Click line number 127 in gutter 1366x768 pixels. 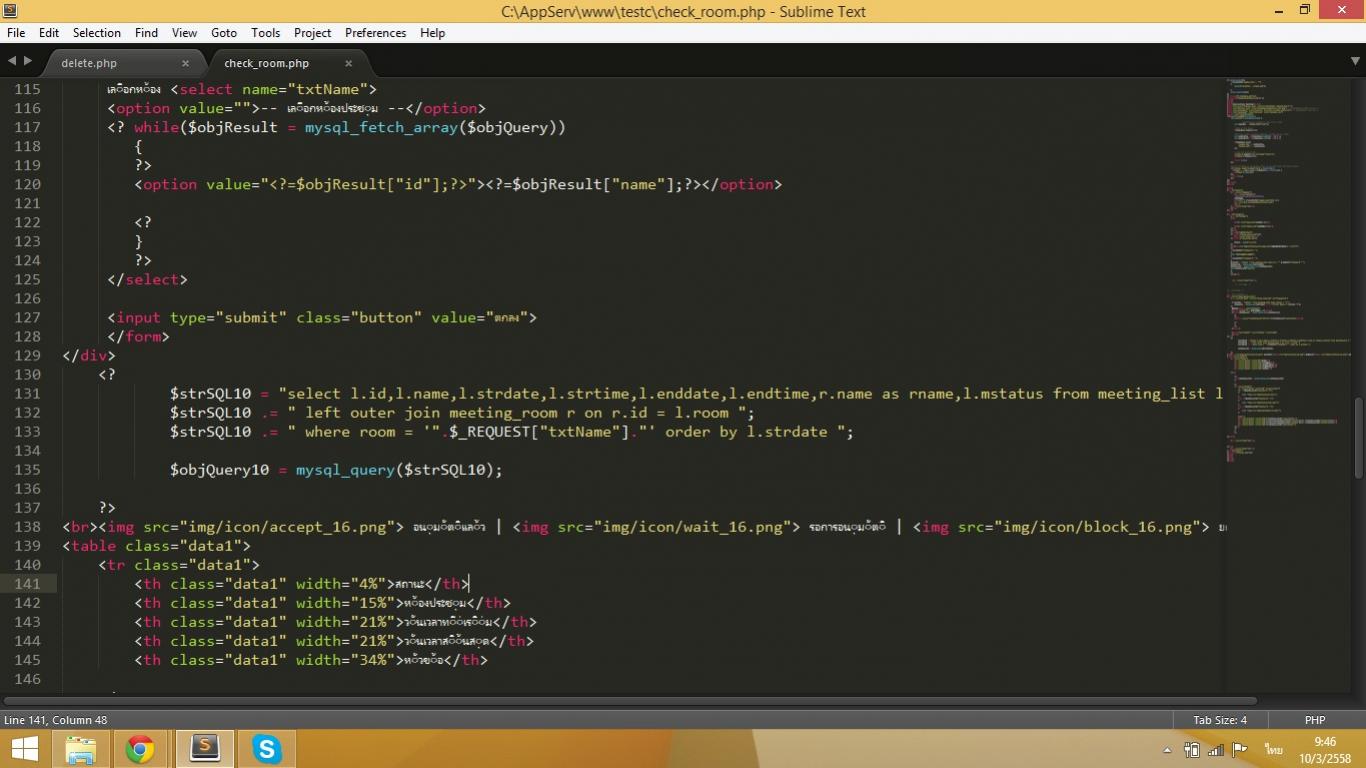[x=27, y=317]
